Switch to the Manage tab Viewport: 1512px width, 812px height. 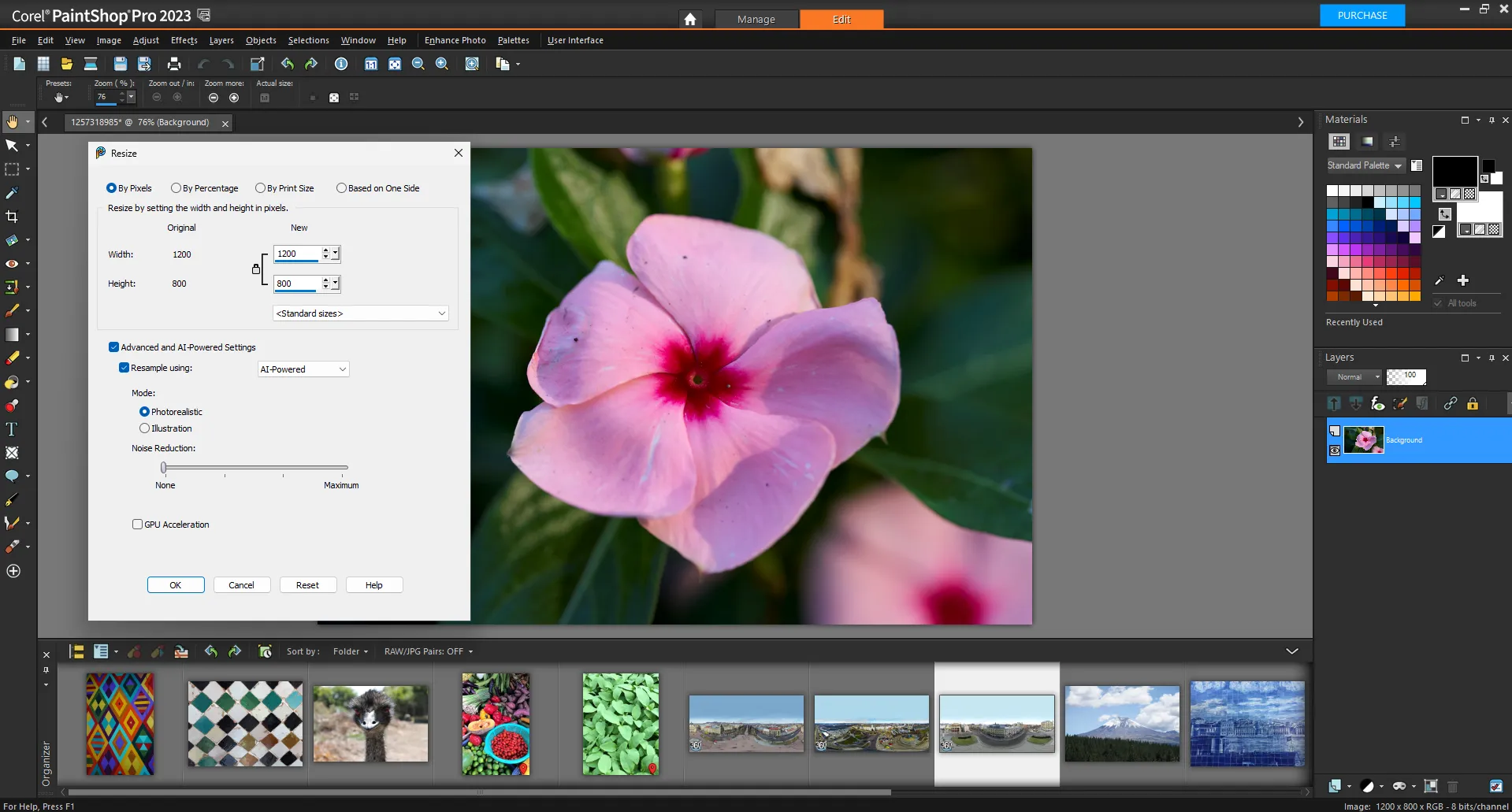755,19
